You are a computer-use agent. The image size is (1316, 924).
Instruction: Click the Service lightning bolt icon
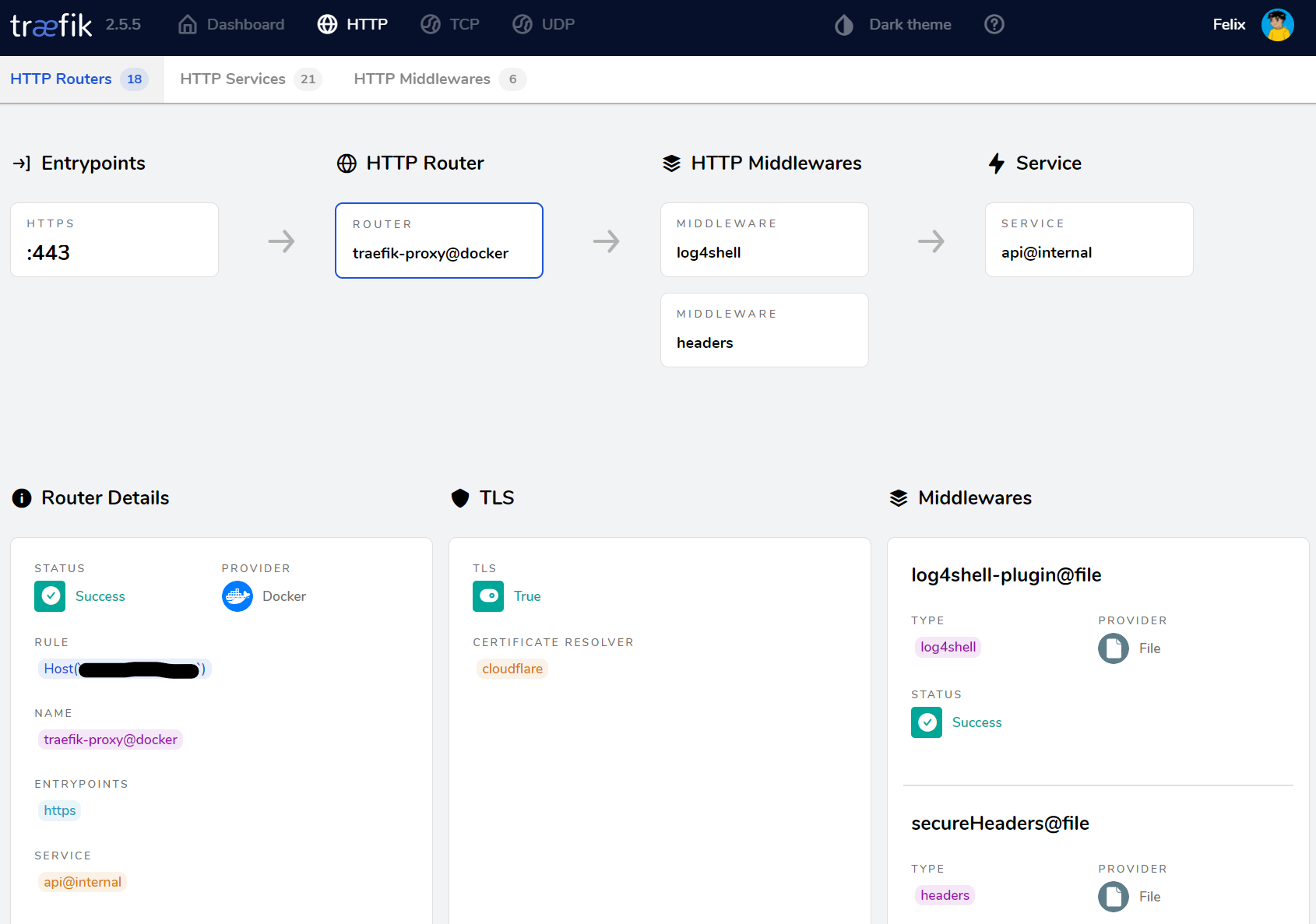997,163
